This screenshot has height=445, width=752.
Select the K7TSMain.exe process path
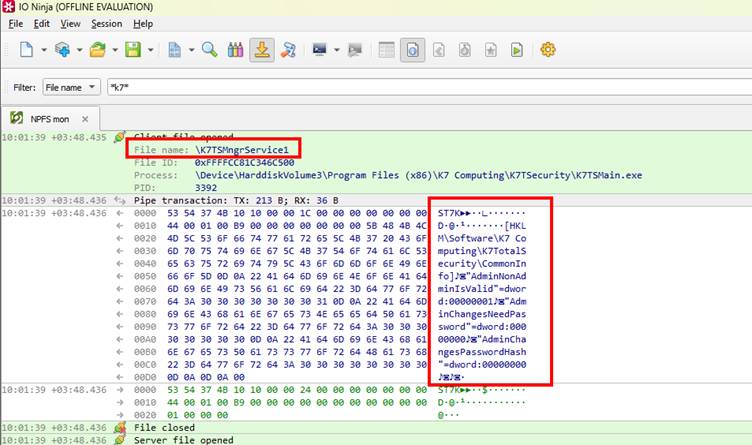[418, 175]
